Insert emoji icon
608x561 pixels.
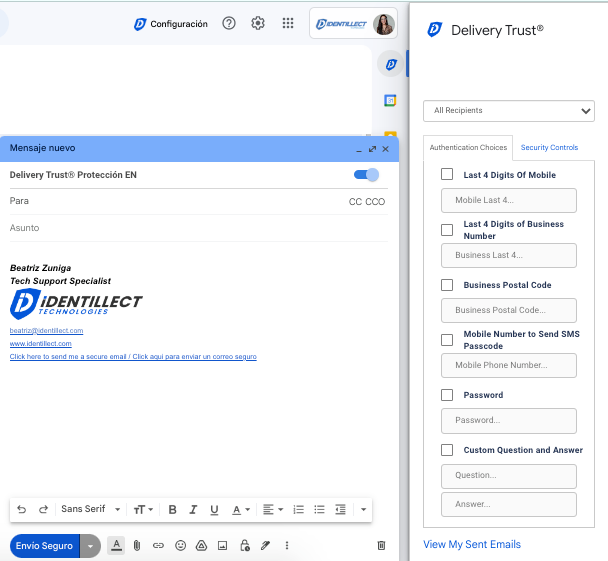click(x=180, y=545)
